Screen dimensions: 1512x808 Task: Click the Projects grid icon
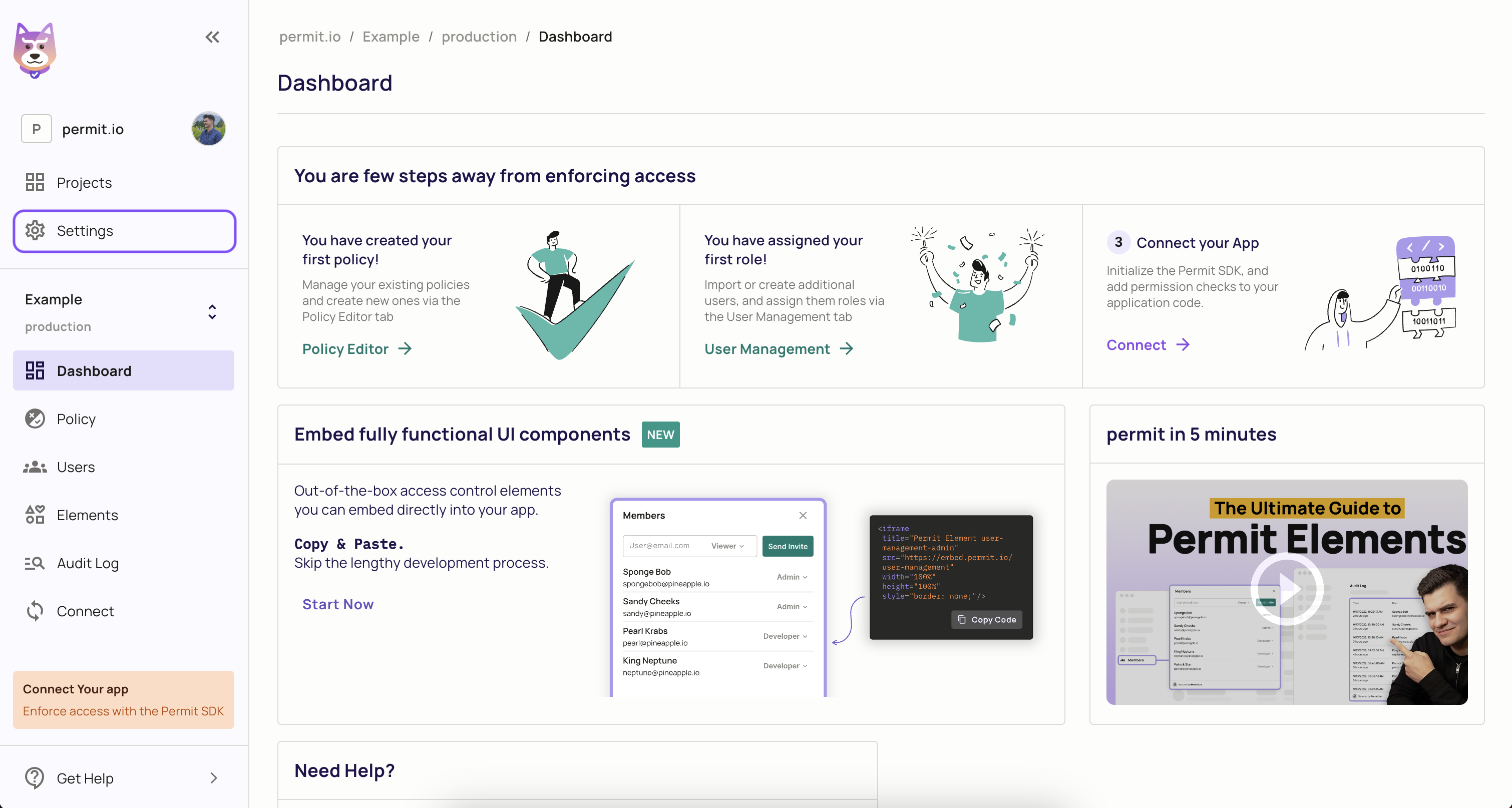pos(35,183)
